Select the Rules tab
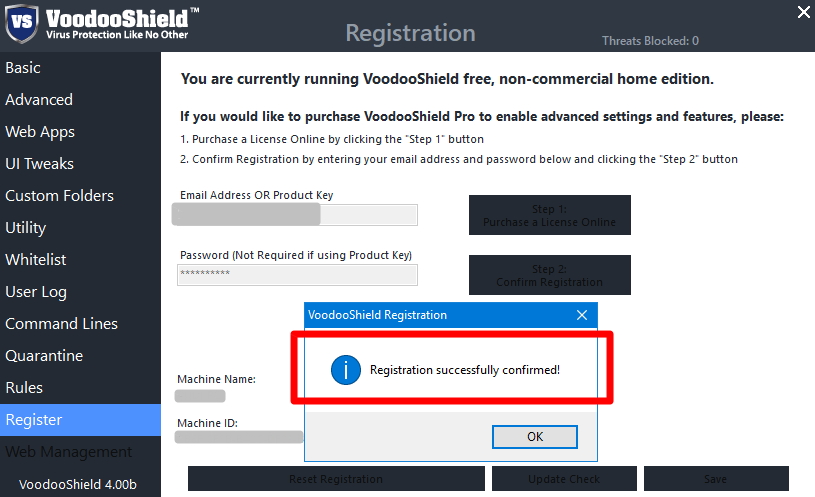 (x=24, y=388)
